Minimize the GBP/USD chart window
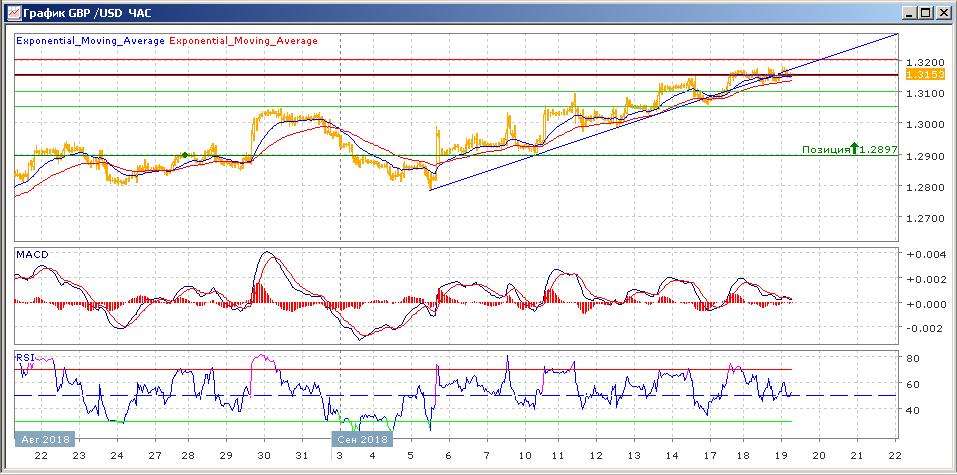This screenshot has width=957, height=475. (x=907, y=12)
